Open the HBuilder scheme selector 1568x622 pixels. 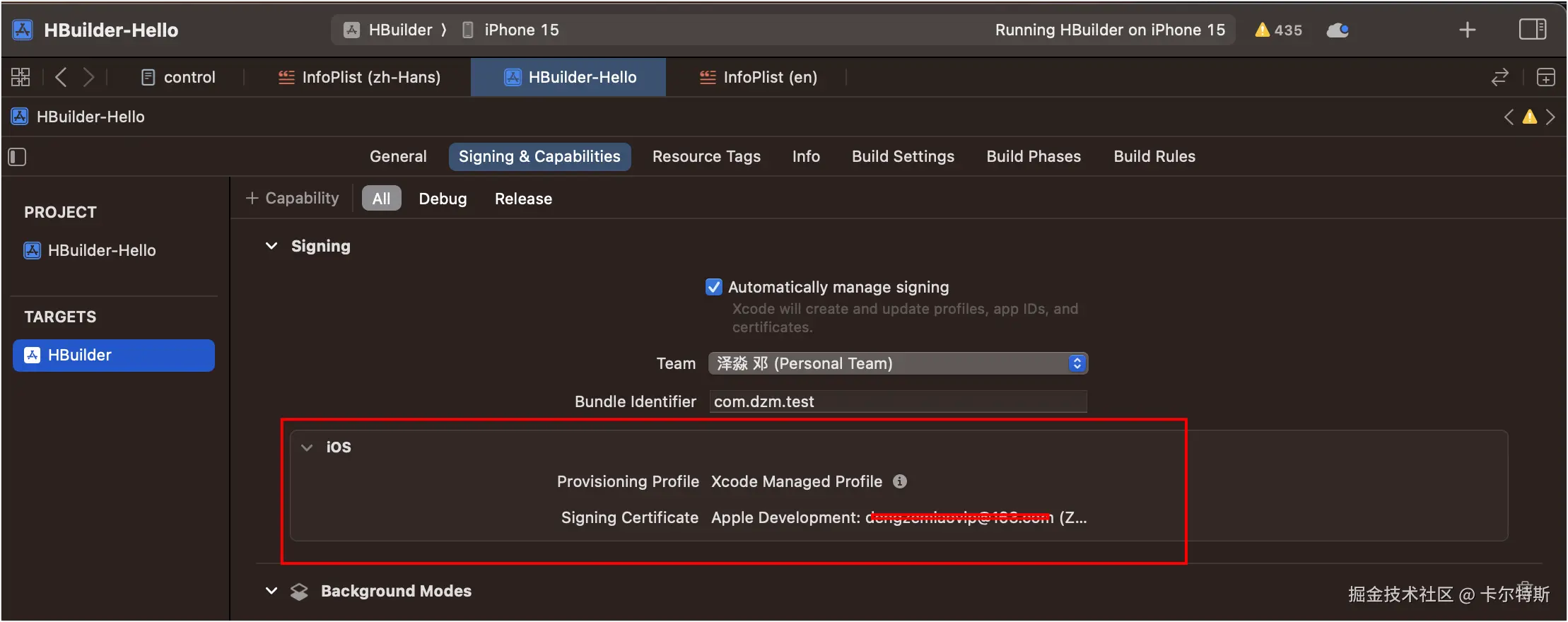coord(389,30)
